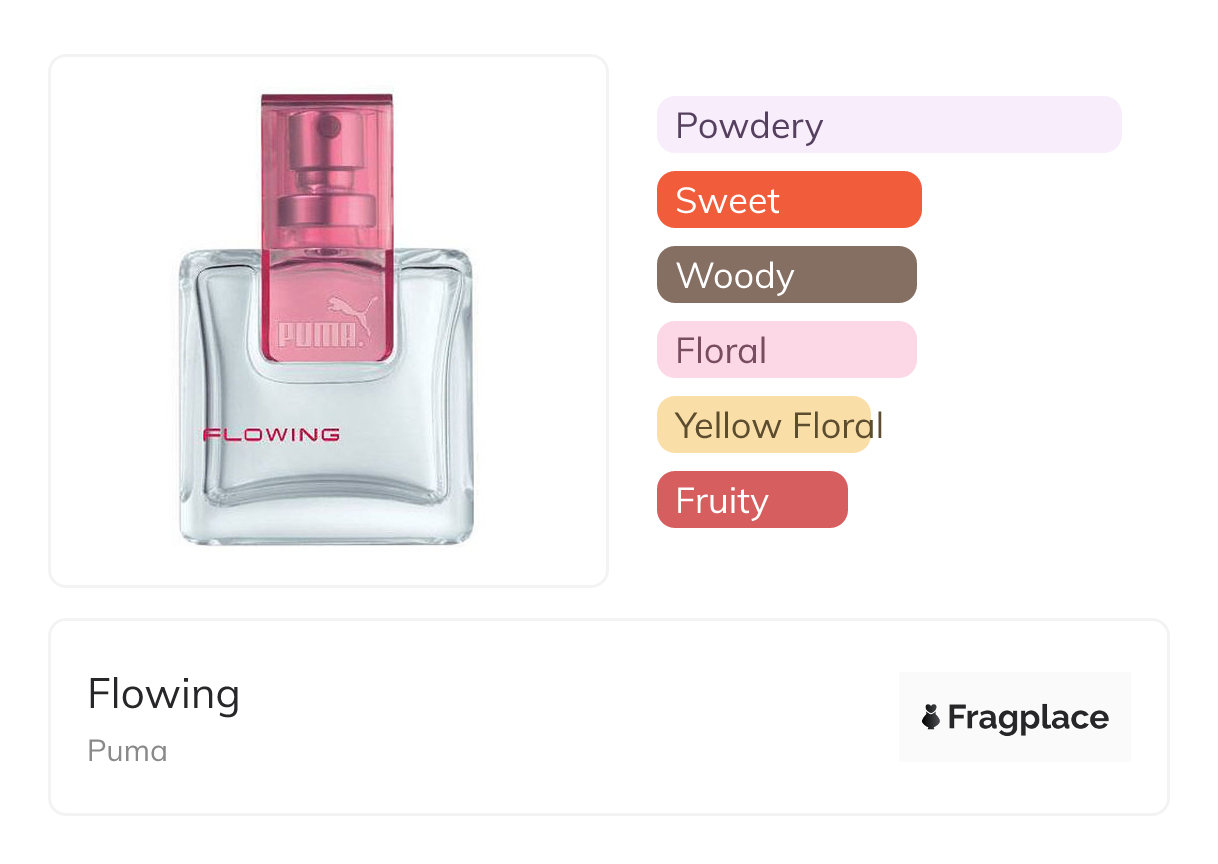Click the Fragplace wordmark text
This screenshot has width=1218, height=864.
click(x=1028, y=717)
